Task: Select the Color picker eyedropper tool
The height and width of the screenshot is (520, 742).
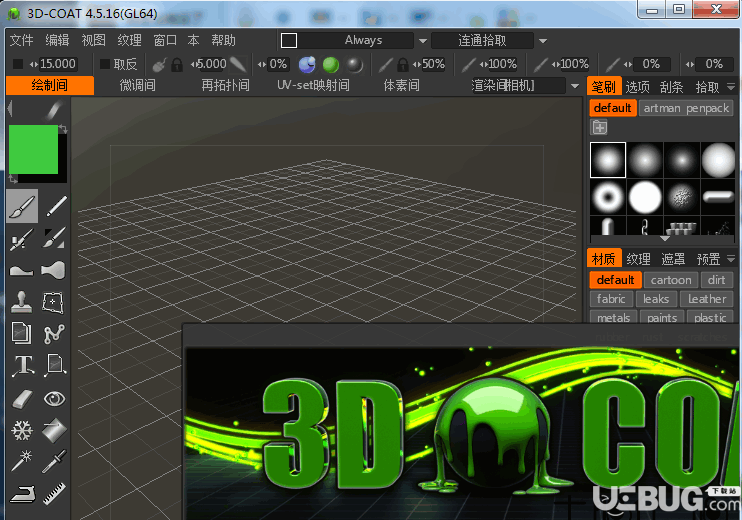Action: 54,461
